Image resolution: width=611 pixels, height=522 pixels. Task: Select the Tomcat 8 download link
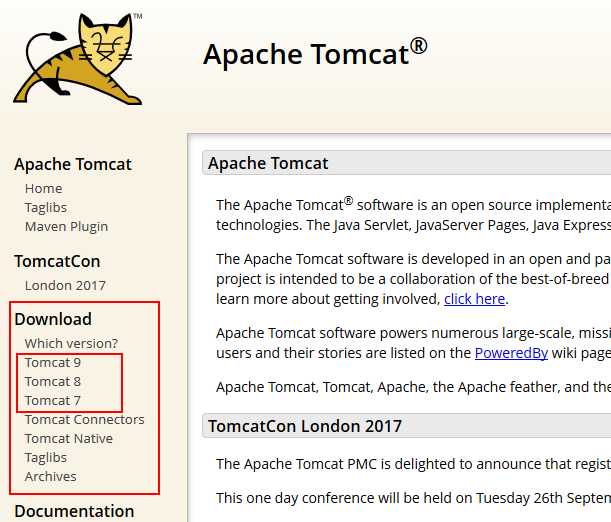[53, 382]
